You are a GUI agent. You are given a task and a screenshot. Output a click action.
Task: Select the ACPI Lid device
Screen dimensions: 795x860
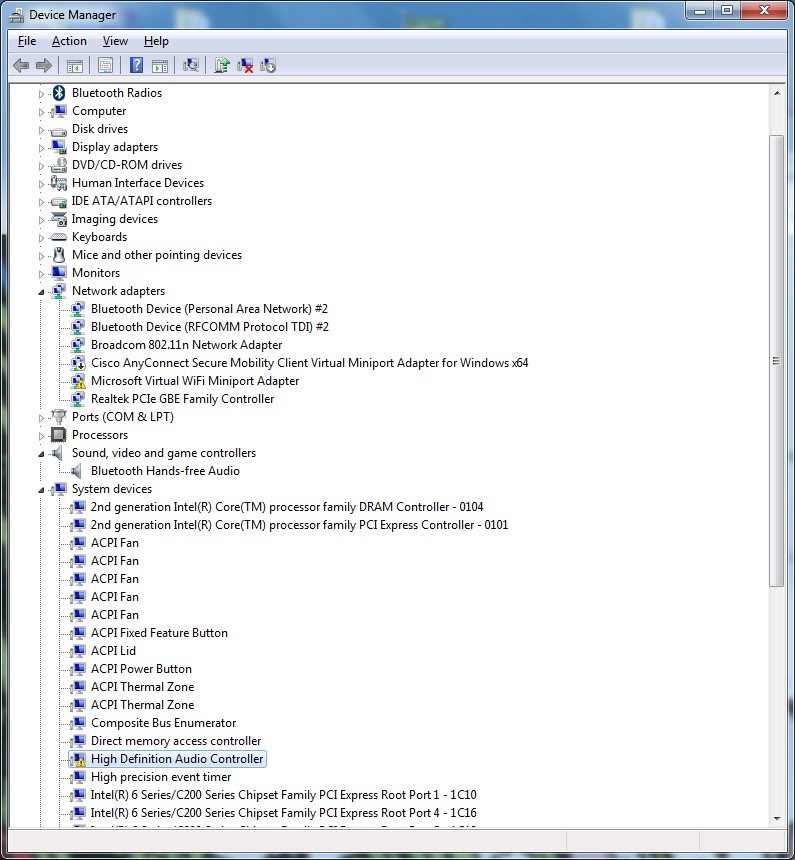[114, 650]
